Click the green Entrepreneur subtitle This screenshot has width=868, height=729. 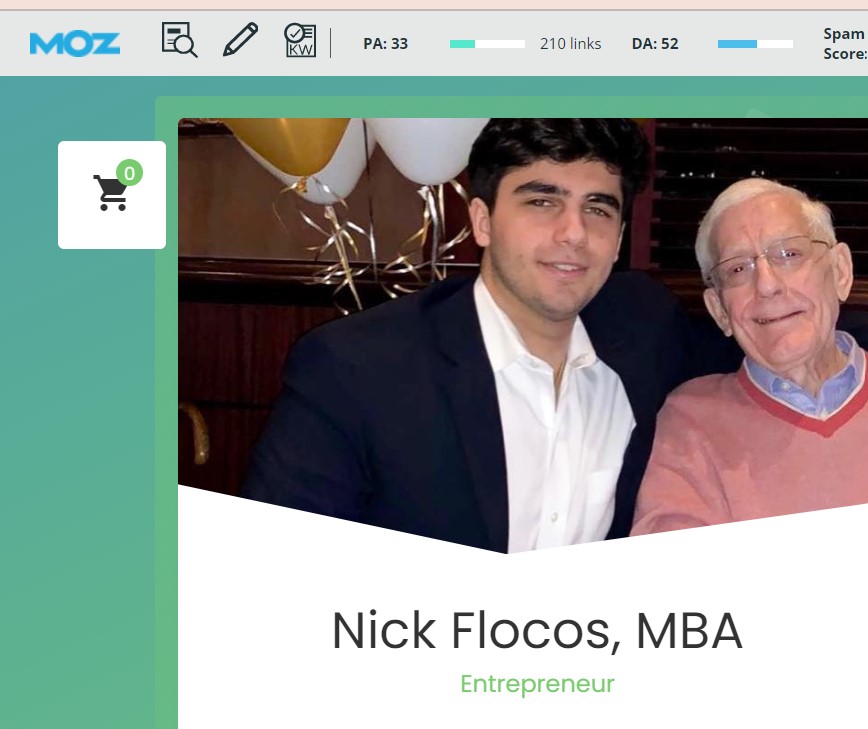point(537,684)
